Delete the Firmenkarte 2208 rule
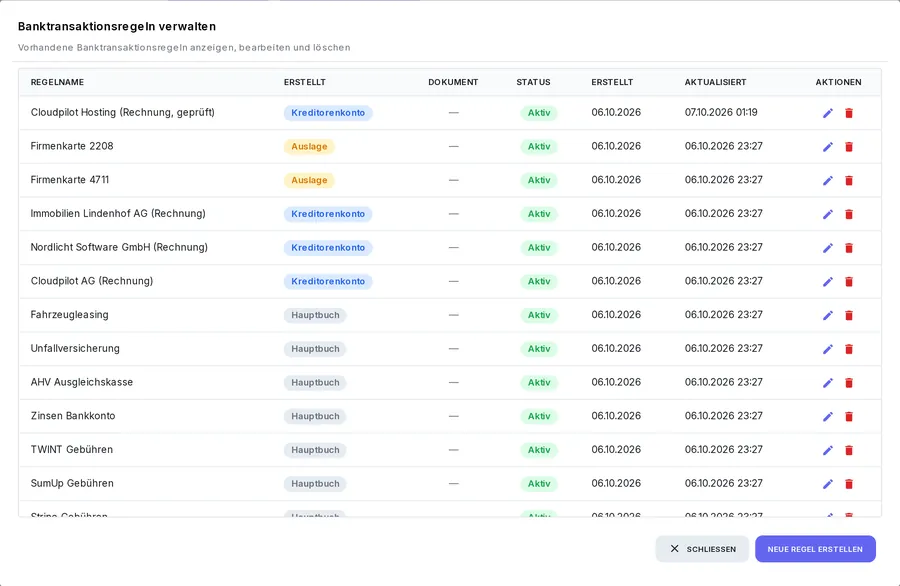This screenshot has height=586, width=900. (x=849, y=147)
